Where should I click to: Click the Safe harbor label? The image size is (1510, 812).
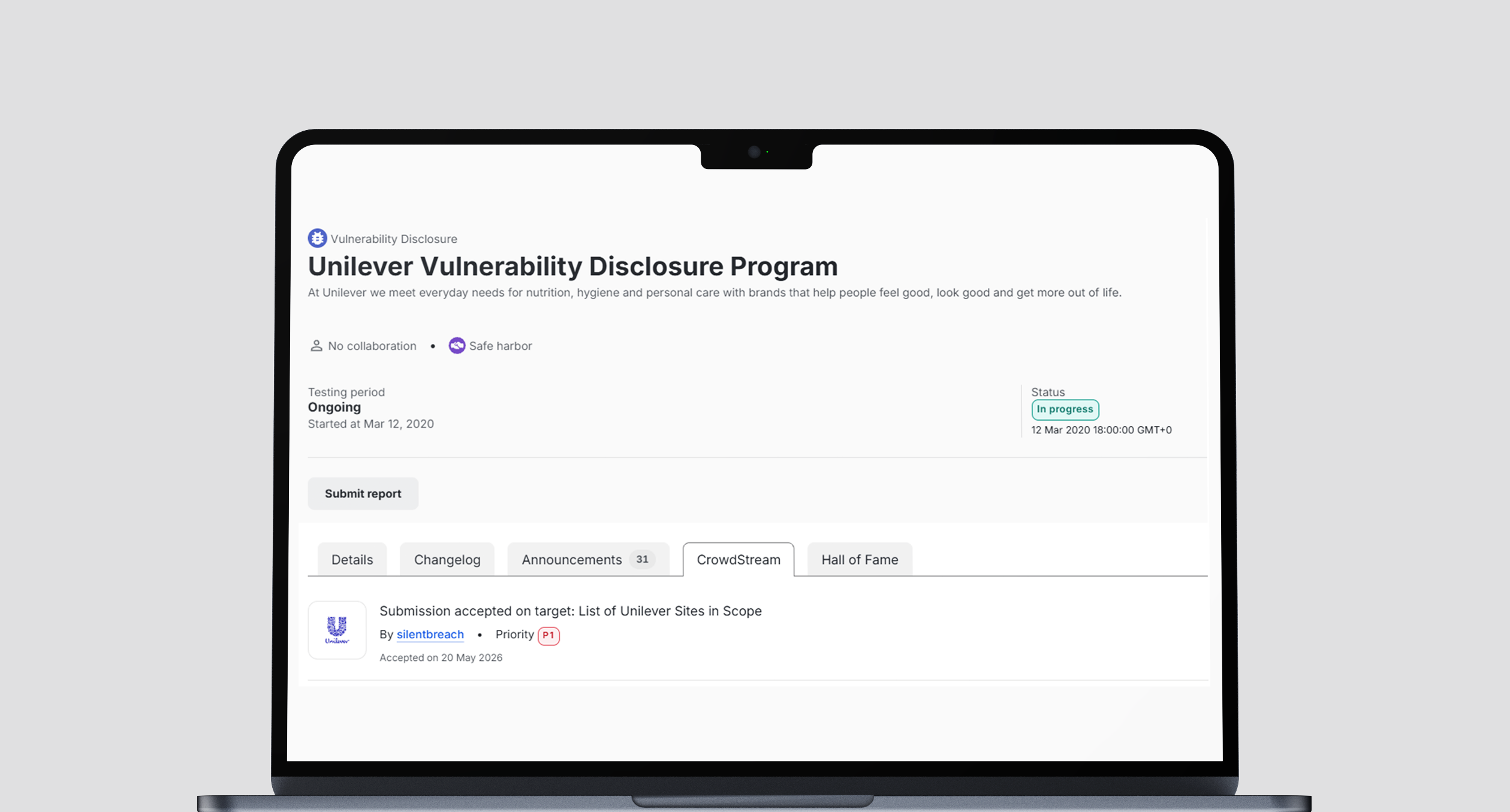click(501, 346)
